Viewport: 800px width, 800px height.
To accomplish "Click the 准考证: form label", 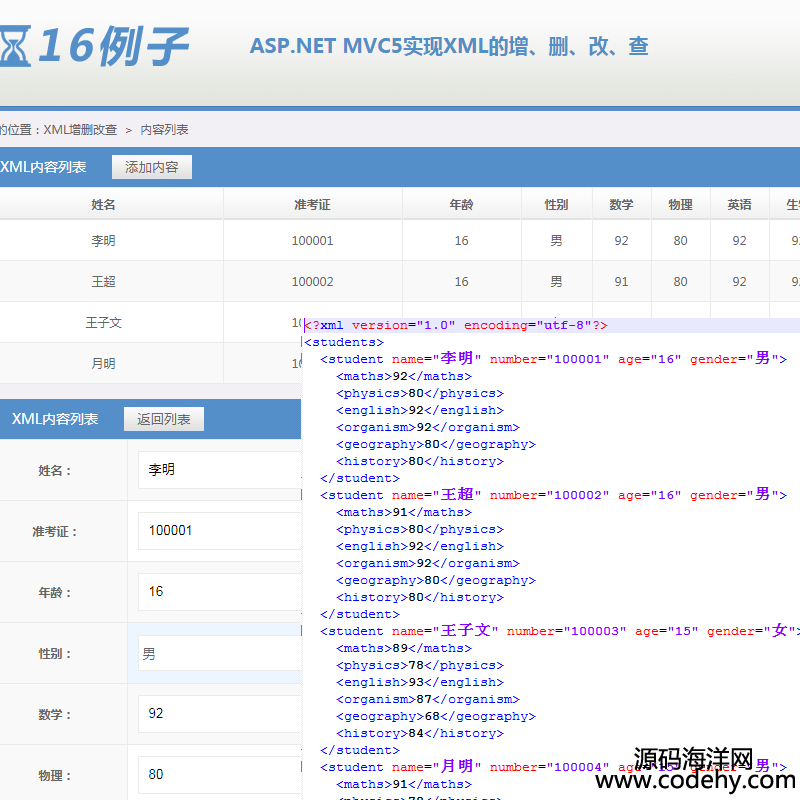I will pos(55,532).
